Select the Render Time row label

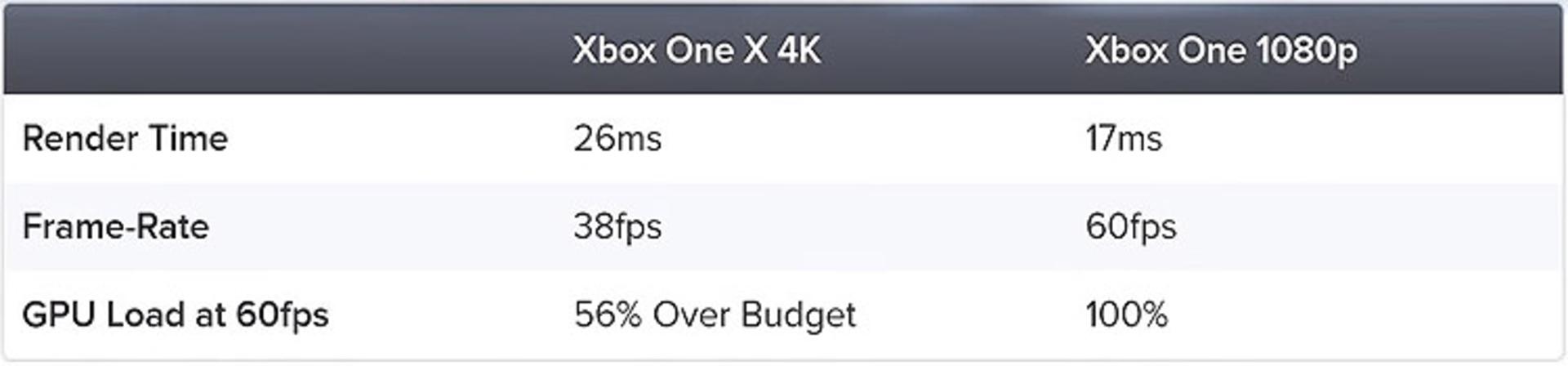point(125,138)
